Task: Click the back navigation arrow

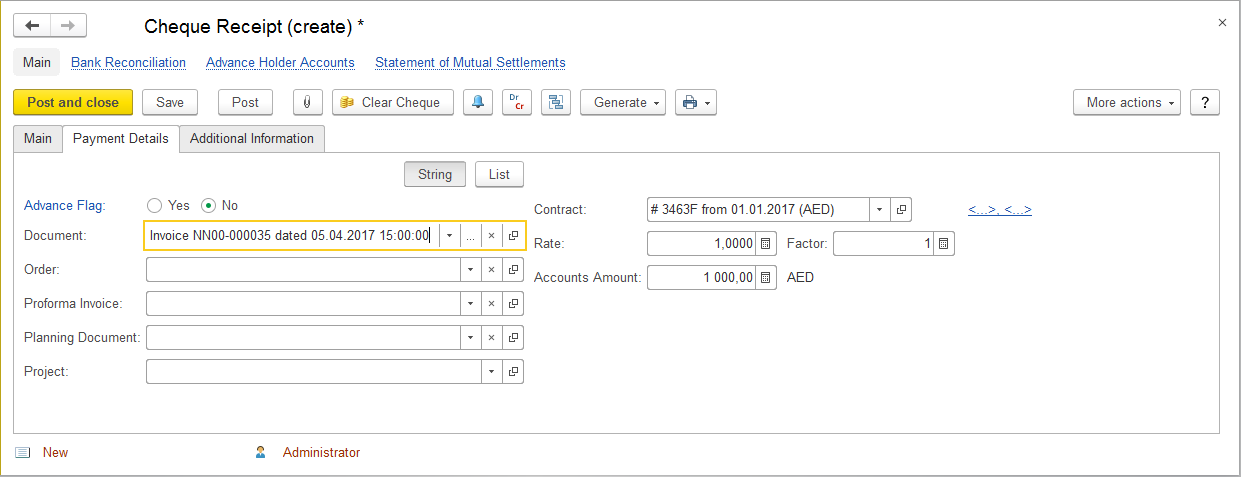Action: (32, 26)
